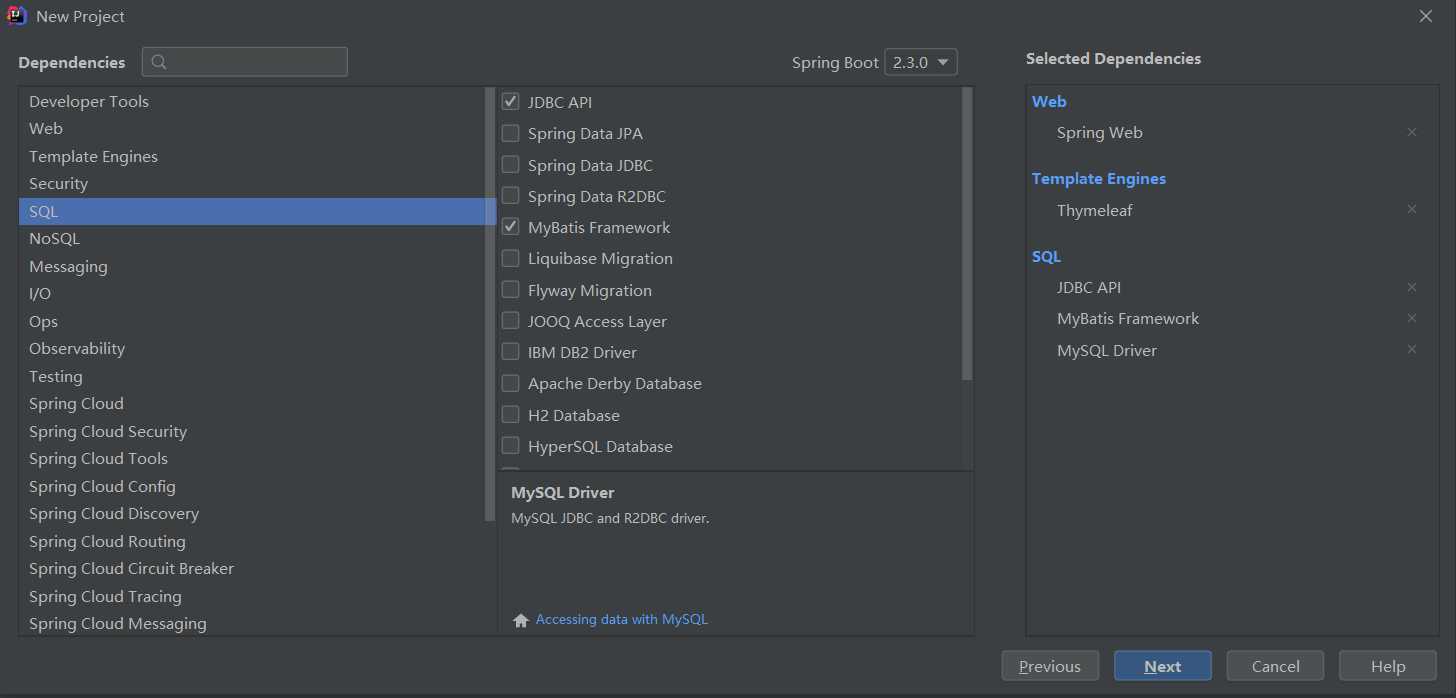
Task: Focus the dependencies search field
Action: (x=245, y=62)
